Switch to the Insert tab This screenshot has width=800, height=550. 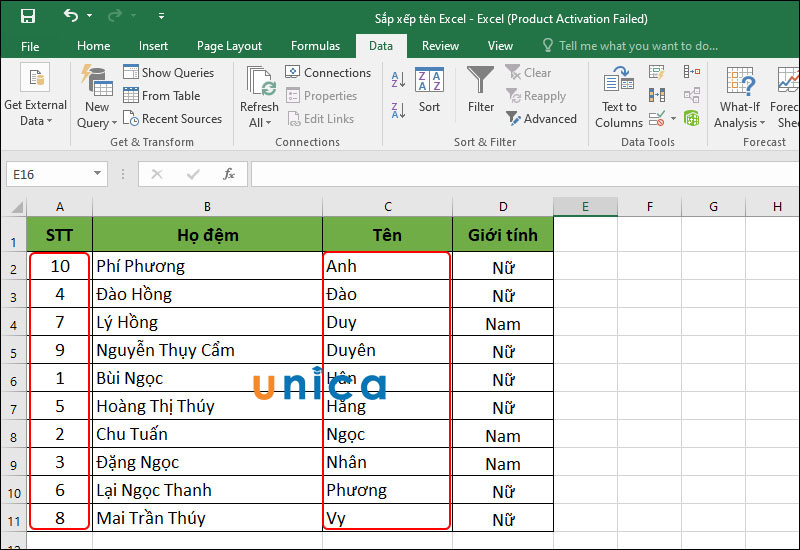point(153,46)
